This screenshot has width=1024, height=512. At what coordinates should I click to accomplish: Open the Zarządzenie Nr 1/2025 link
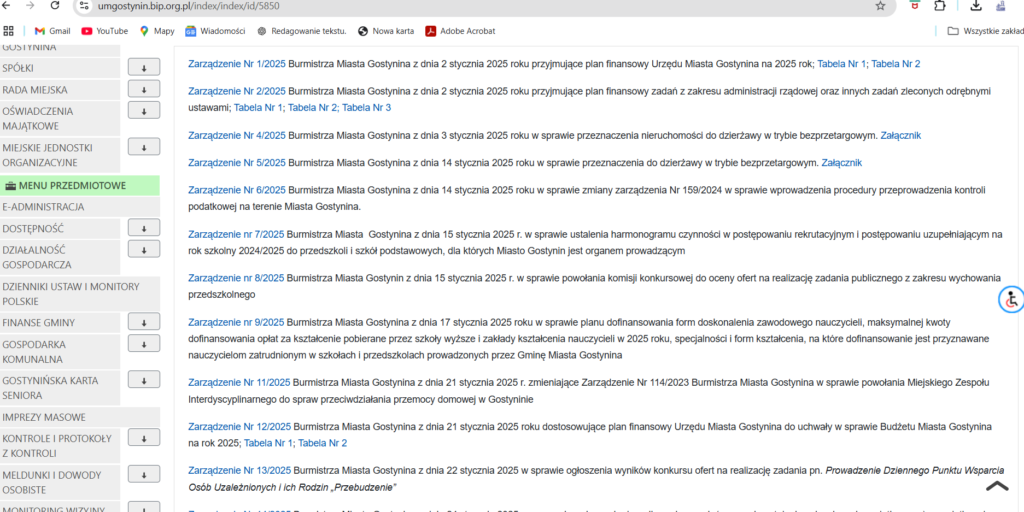pos(236,64)
